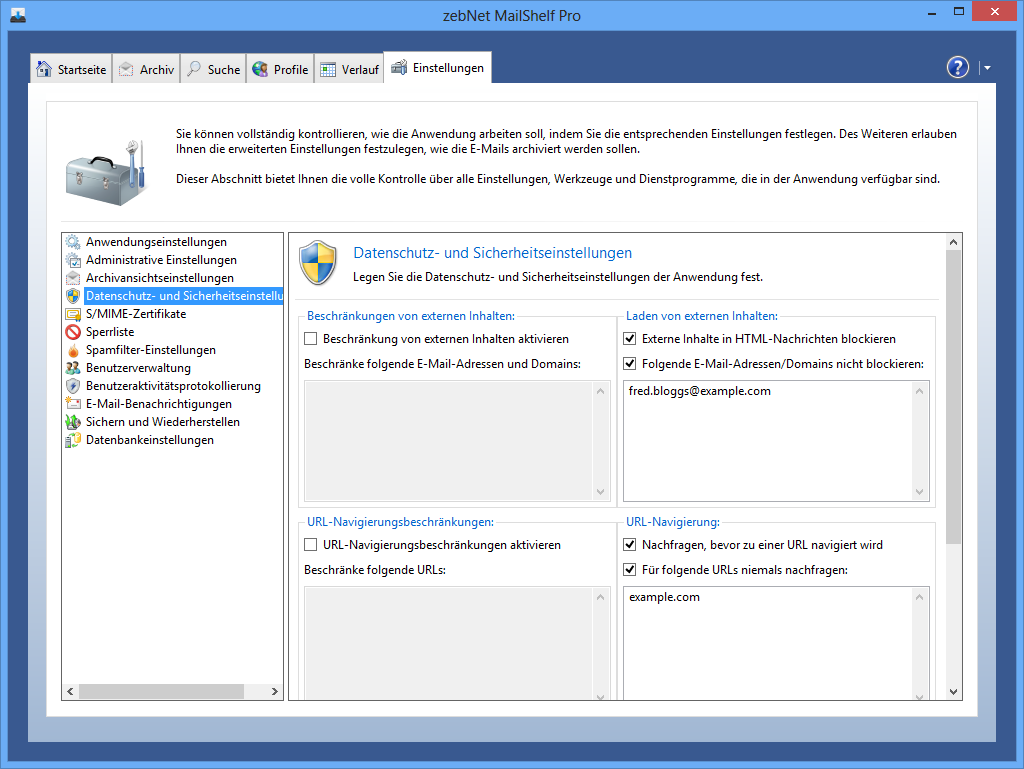
Task: Click the Suche magnifier icon
Action: point(194,69)
